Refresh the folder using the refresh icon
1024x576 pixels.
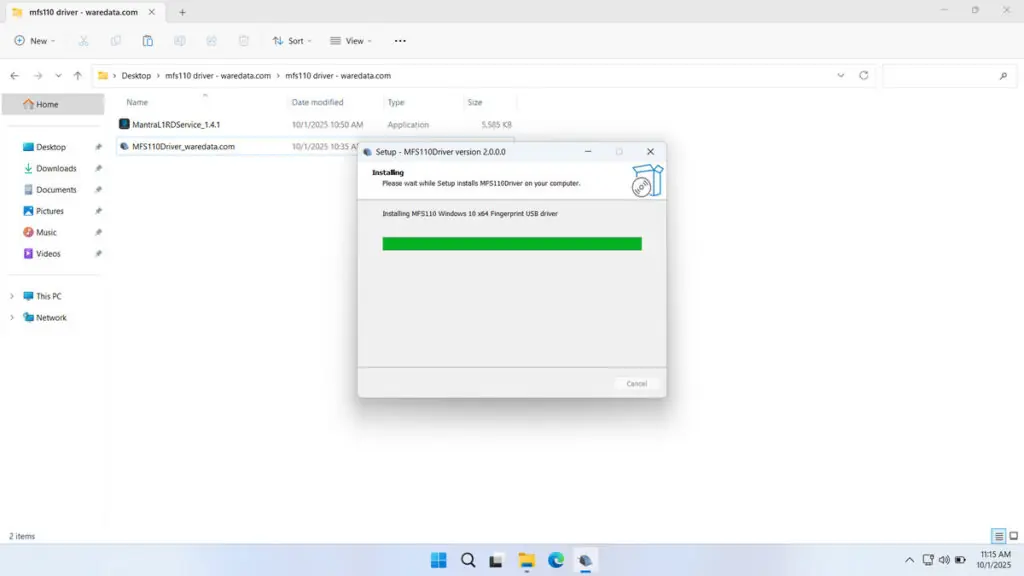(862, 74)
